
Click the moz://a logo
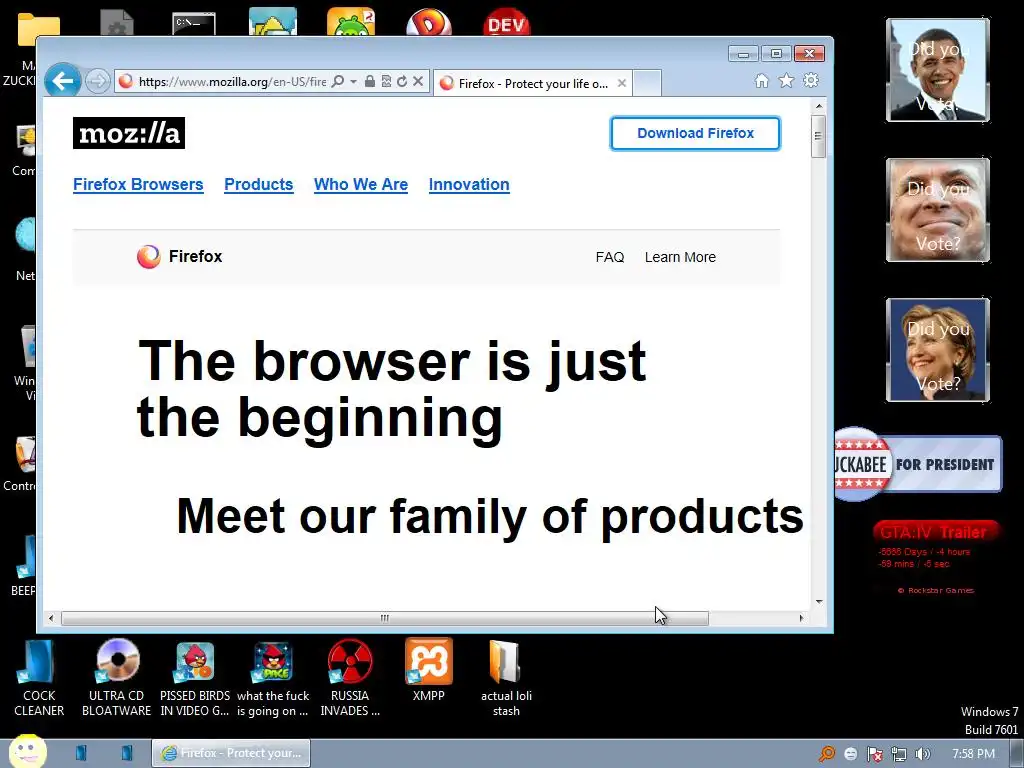(x=129, y=133)
